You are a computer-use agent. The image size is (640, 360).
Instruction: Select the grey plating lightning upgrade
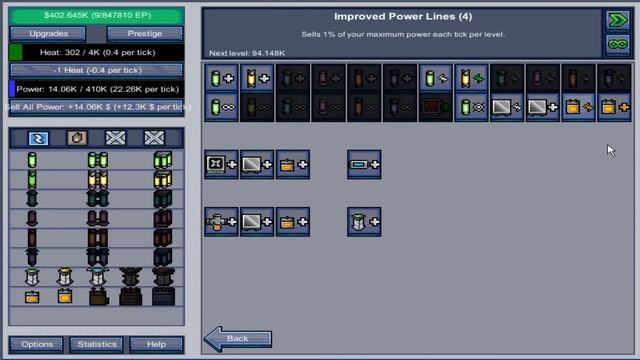(x=507, y=107)
